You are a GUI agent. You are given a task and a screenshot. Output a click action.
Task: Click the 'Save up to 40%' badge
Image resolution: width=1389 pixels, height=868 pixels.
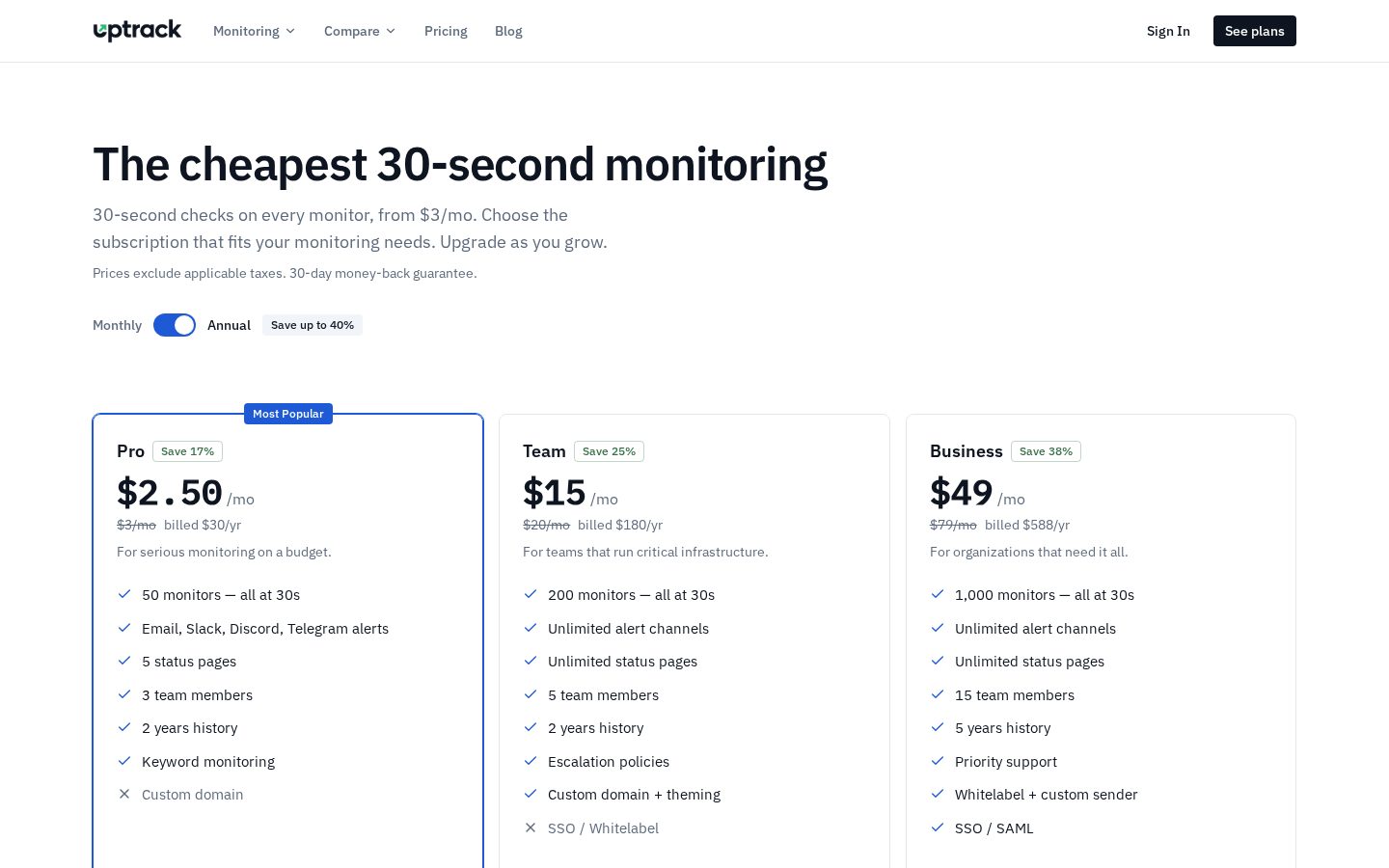coord(313,325)
